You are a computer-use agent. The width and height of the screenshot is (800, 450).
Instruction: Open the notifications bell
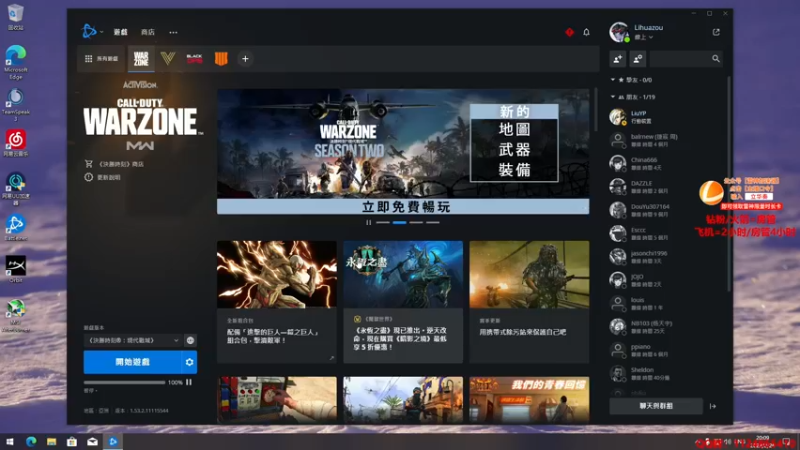(x=586, y=32)
